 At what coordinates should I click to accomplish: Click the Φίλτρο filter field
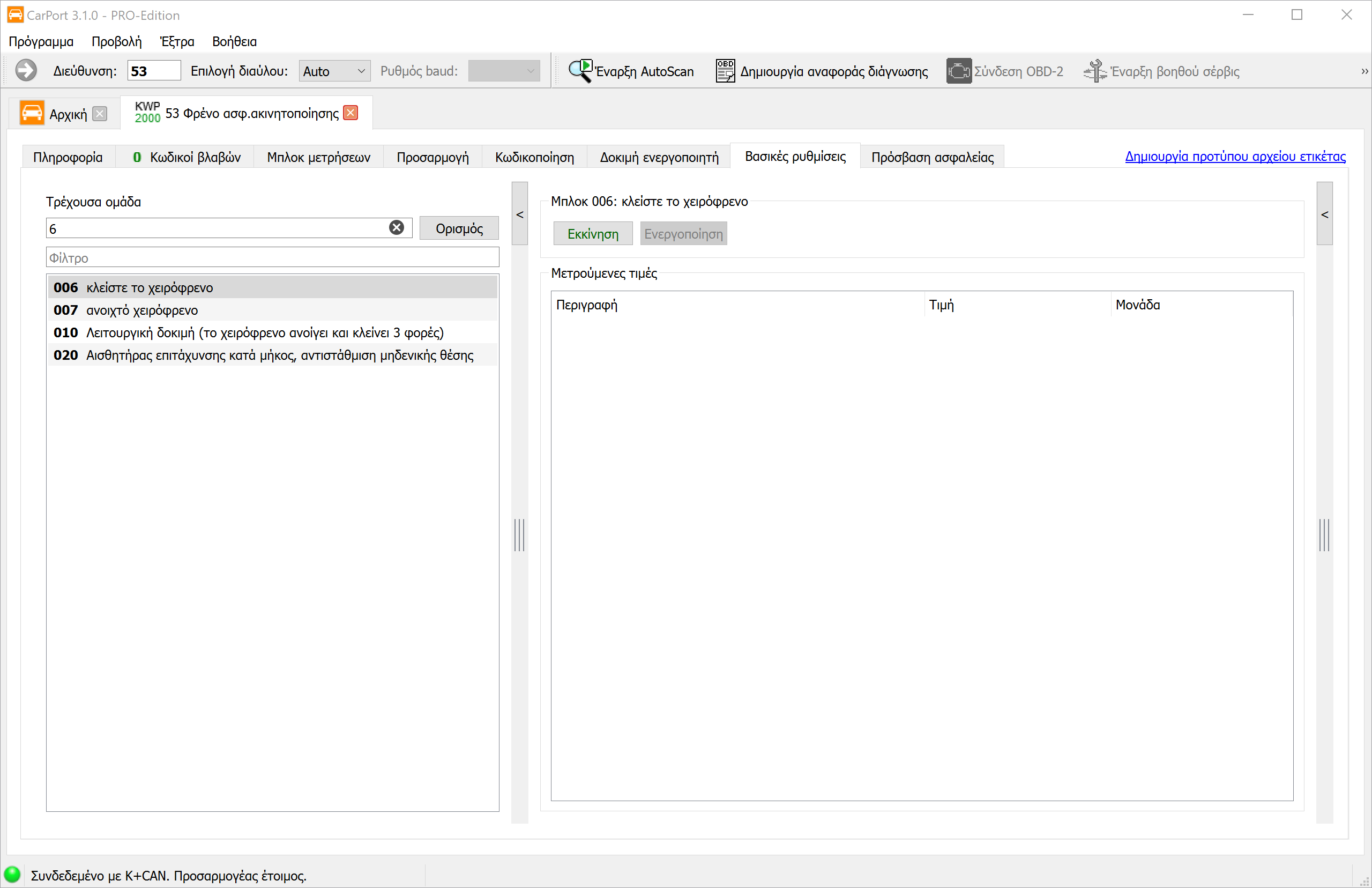point(273,257)
